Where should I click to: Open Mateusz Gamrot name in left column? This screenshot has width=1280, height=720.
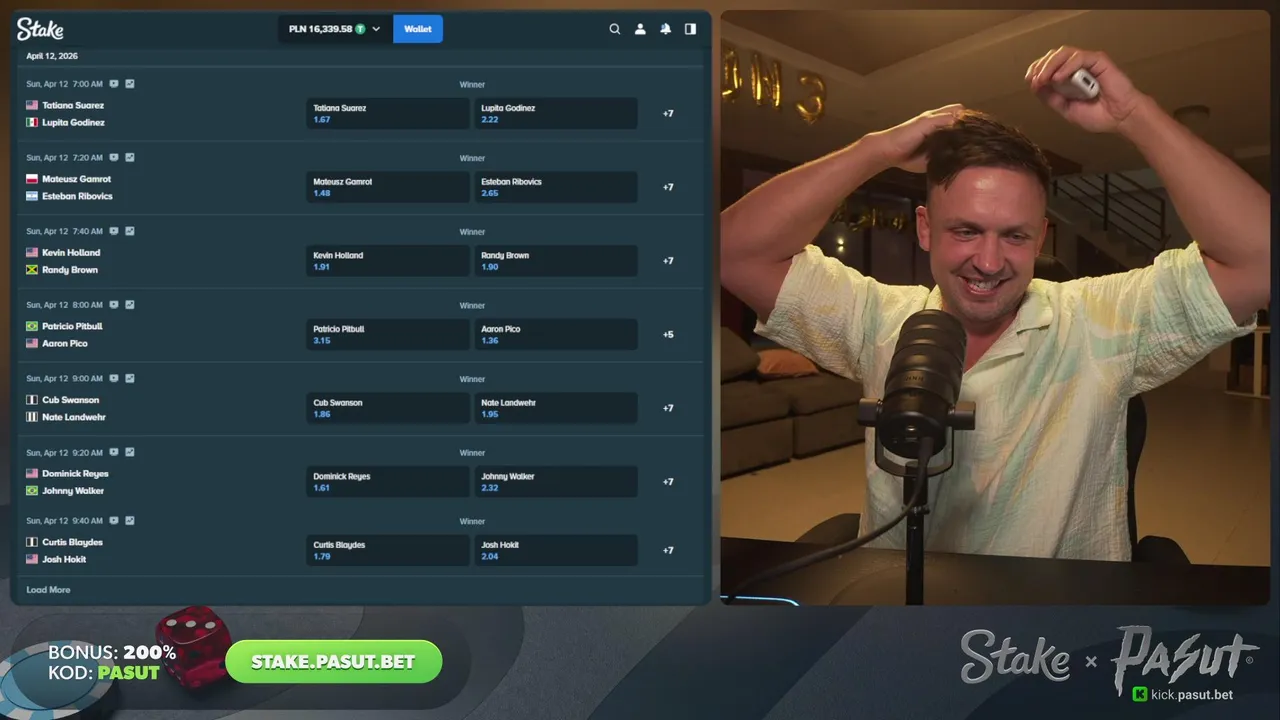(77, 179)
